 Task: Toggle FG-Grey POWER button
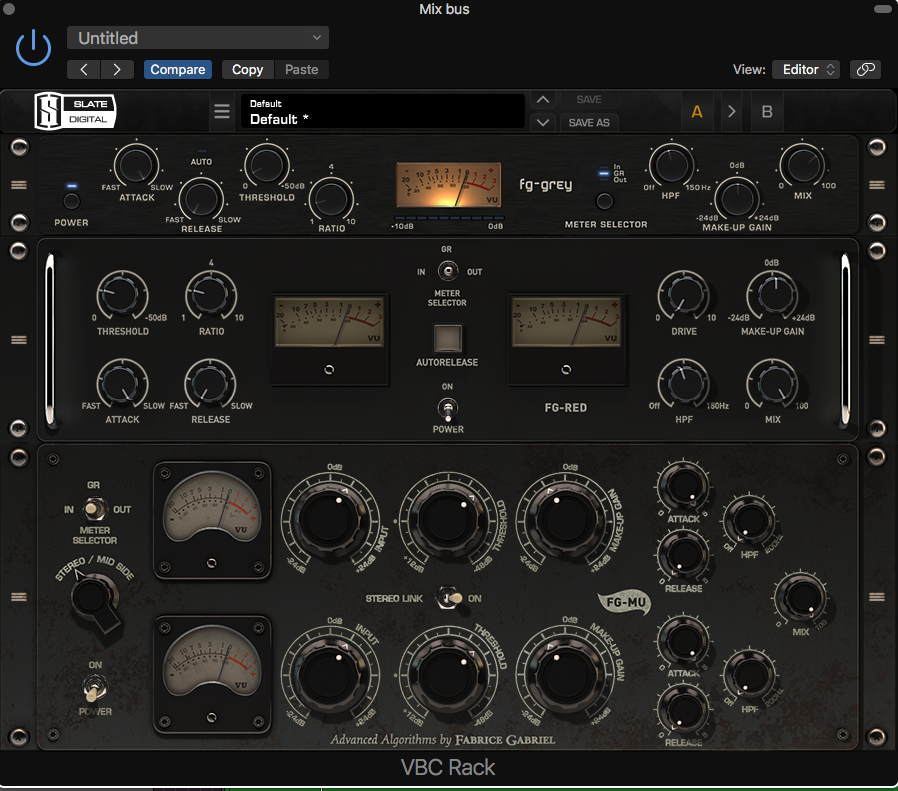[x=72, y=201]
